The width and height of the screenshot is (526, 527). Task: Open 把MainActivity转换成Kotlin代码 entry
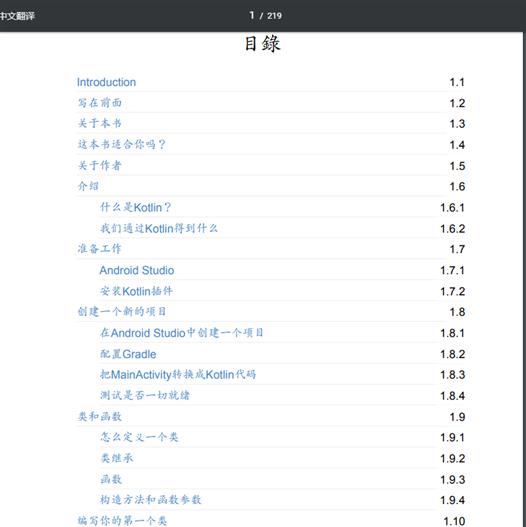(x=178, y=374)
